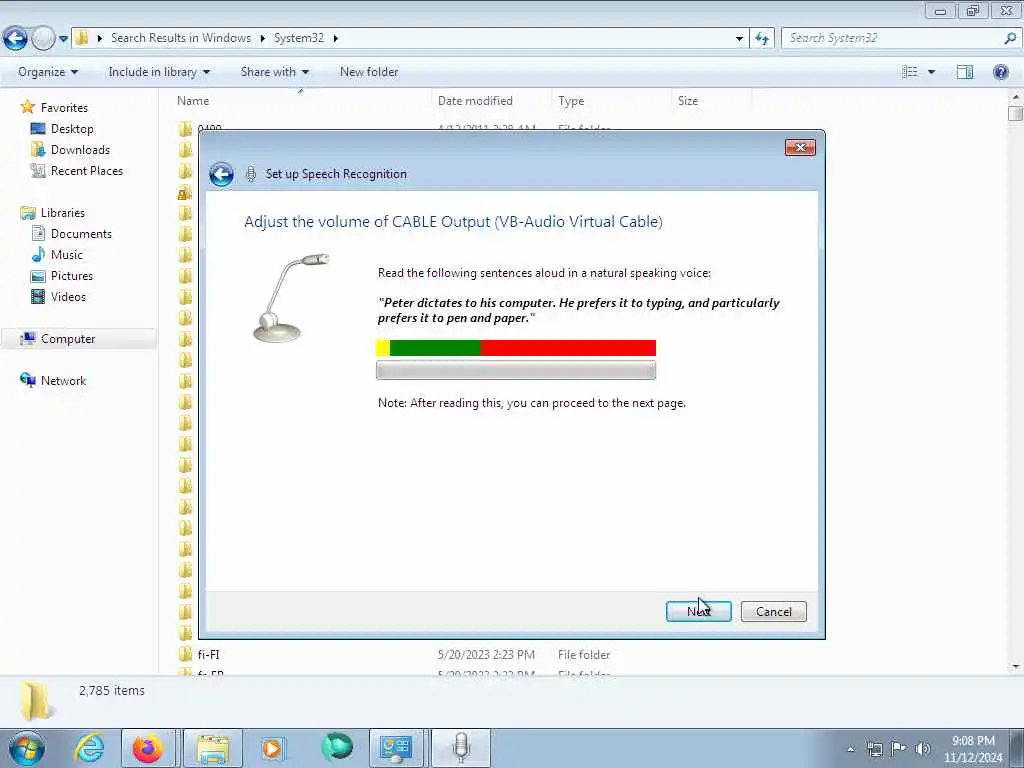This screenshot has height=768, width=1024.
Task: Open Pictures library
Action: click(x=72, y=276)
